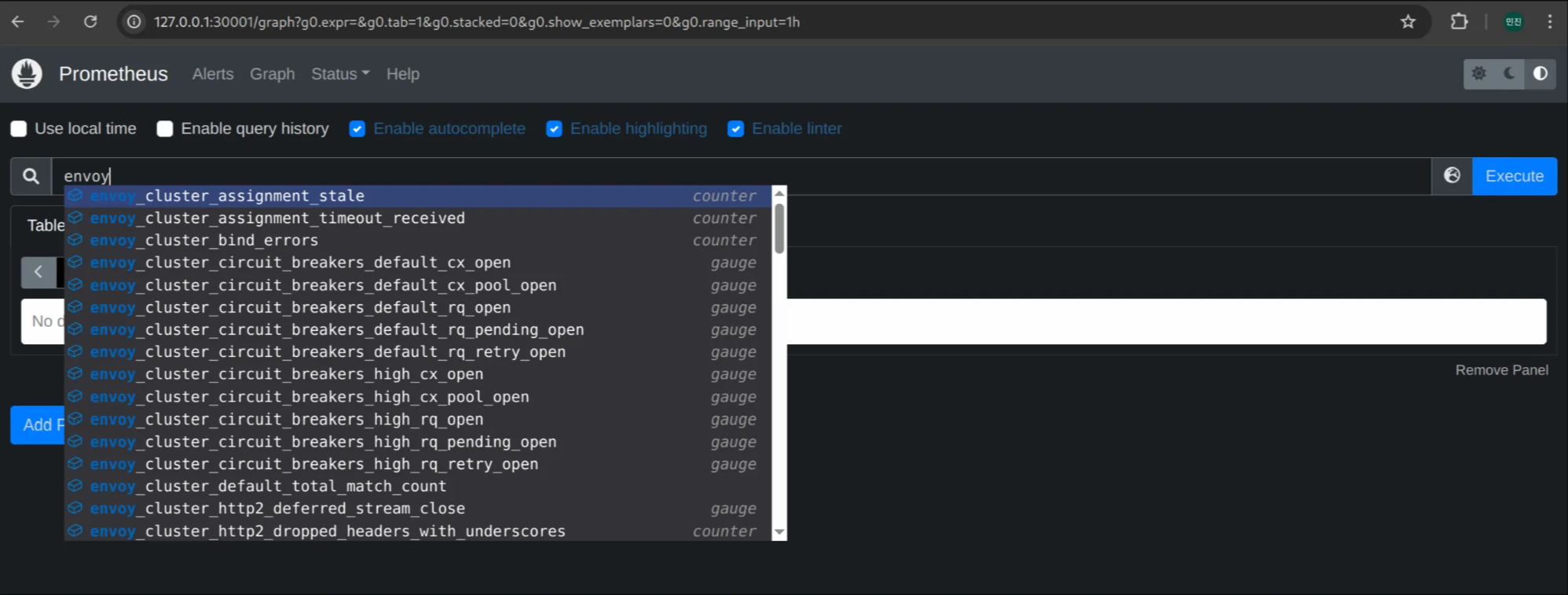This screenshot has width=1568, height=595.
Task: Click the browser address bar URL
Action: [x=477, y=22]
